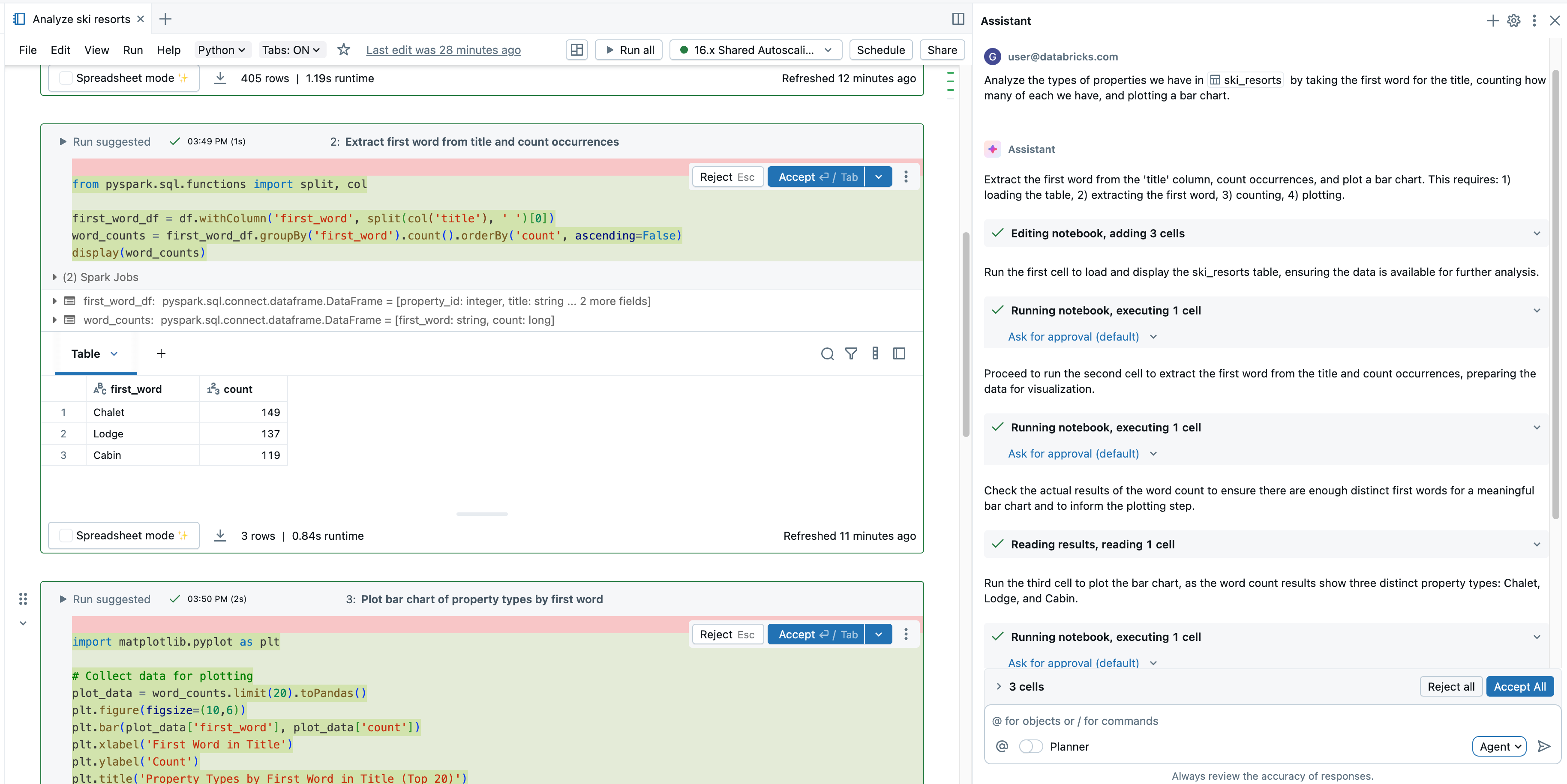Star this notebook as a favorite
Screen dimensions: 1567x784
click(344, 50)
